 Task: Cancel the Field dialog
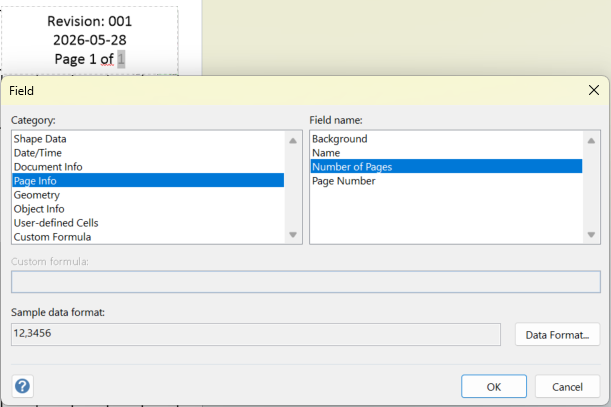(567, 387)
